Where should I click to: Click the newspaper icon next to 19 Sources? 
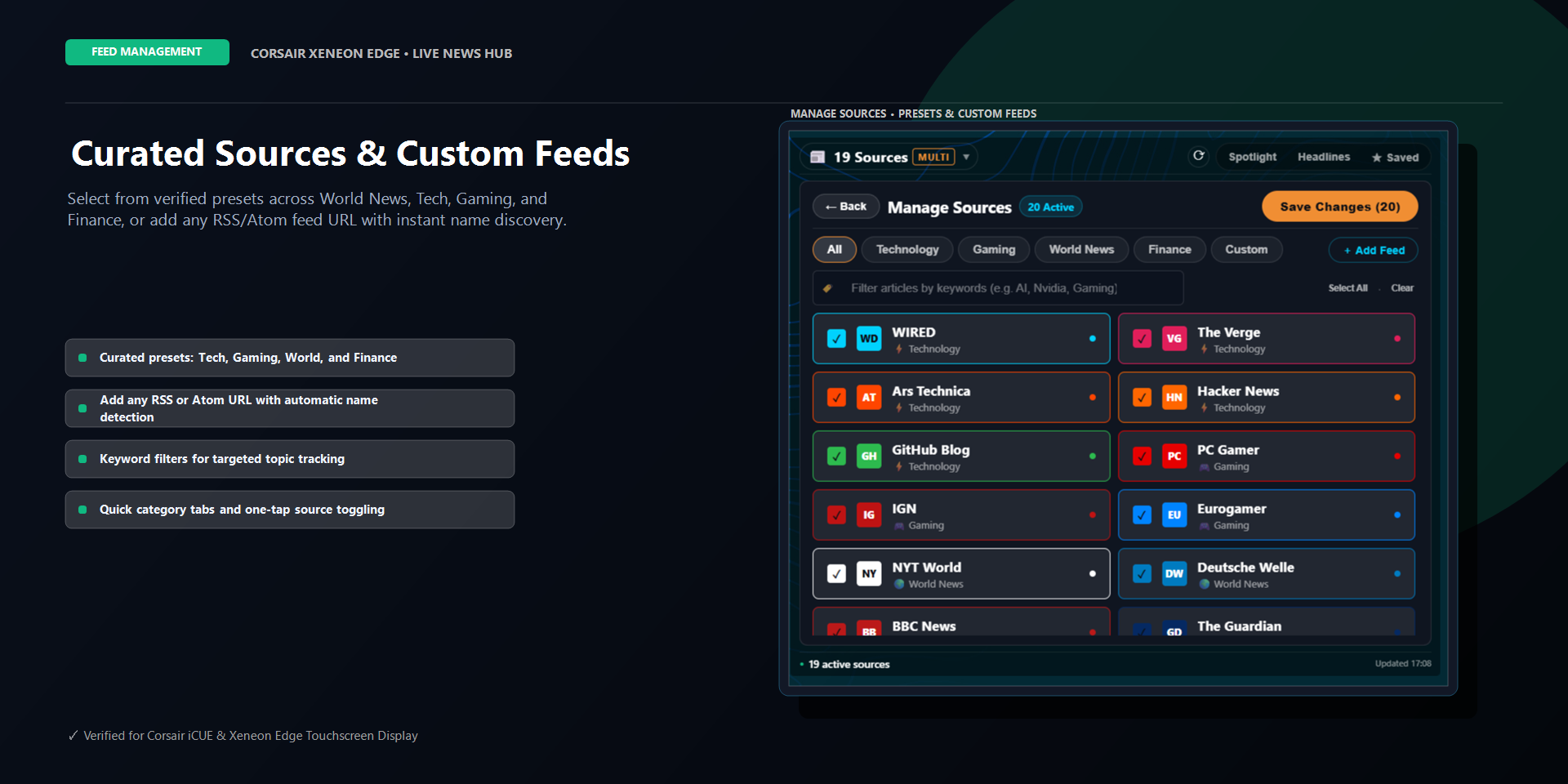pos(817,157)
